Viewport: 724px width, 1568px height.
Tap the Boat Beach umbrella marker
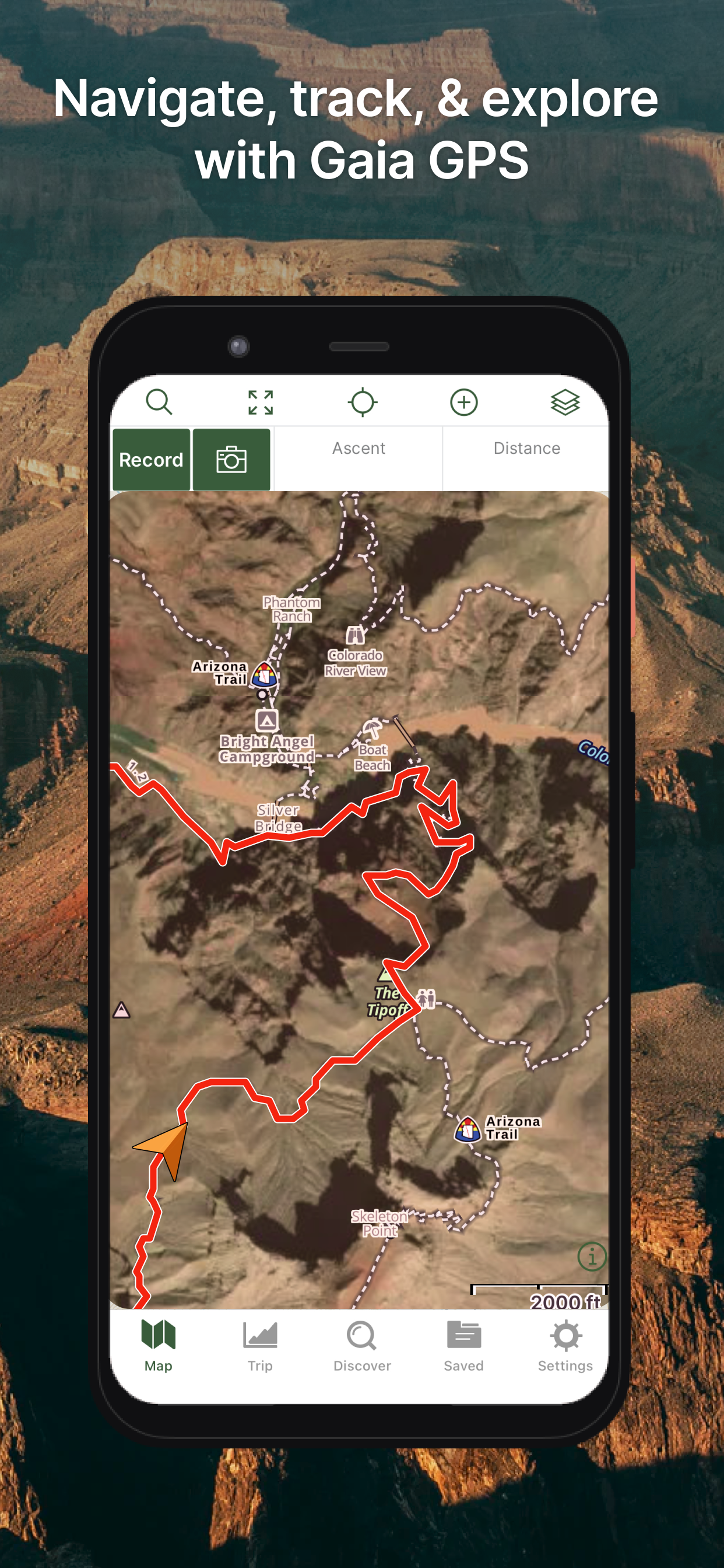pyautogui.click(x=372, y=729)
